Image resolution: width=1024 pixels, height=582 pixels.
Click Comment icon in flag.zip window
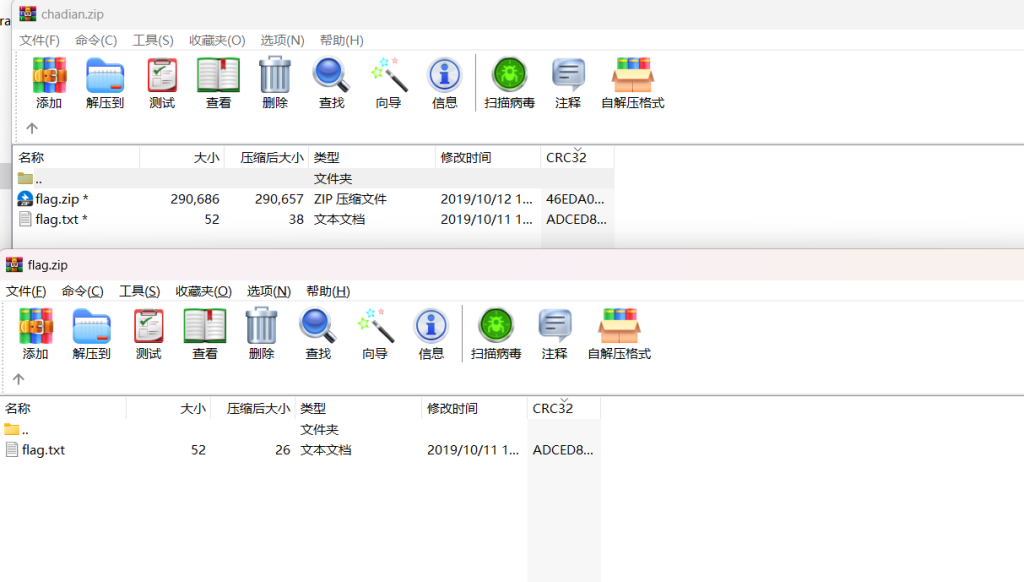(x=554, y=326)
